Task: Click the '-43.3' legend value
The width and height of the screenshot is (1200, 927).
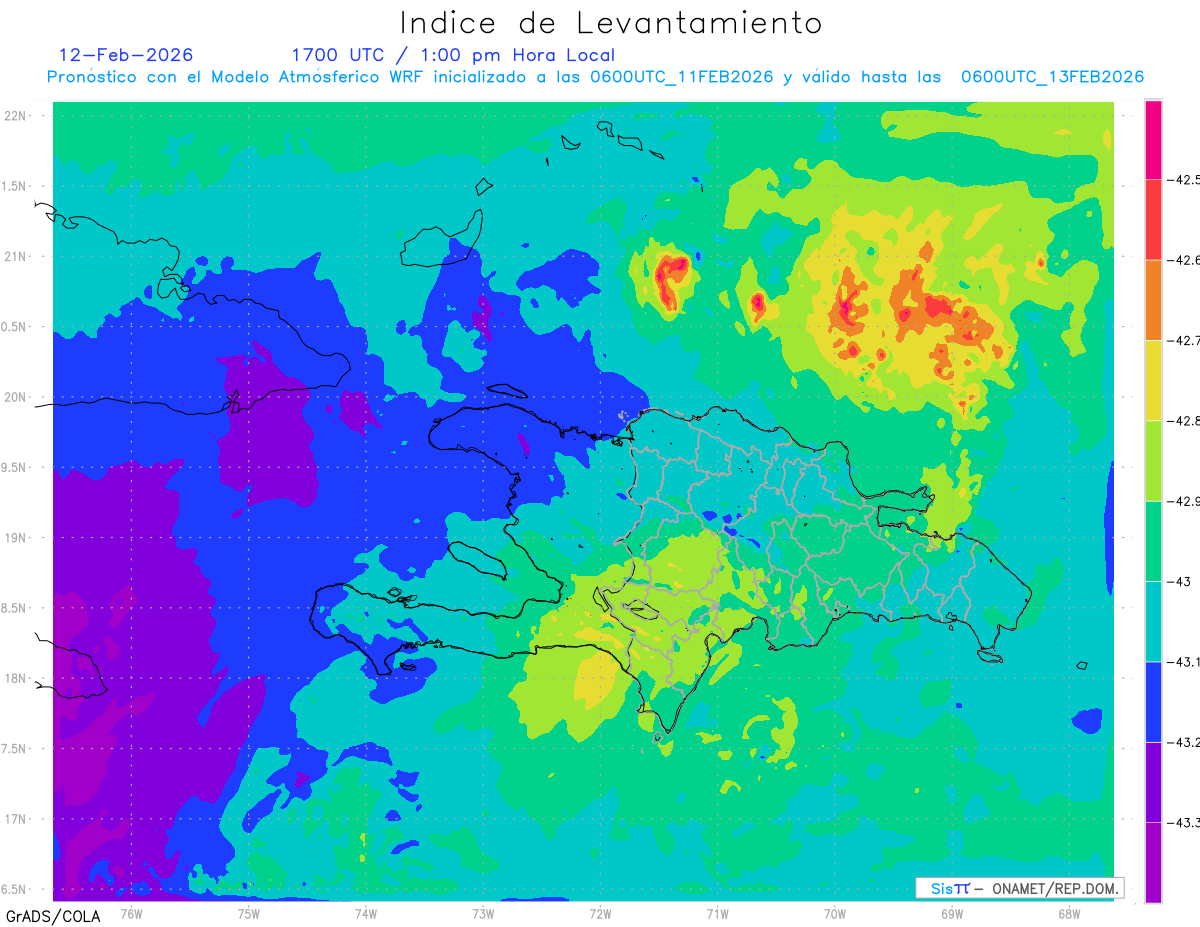Action: 1183,822
